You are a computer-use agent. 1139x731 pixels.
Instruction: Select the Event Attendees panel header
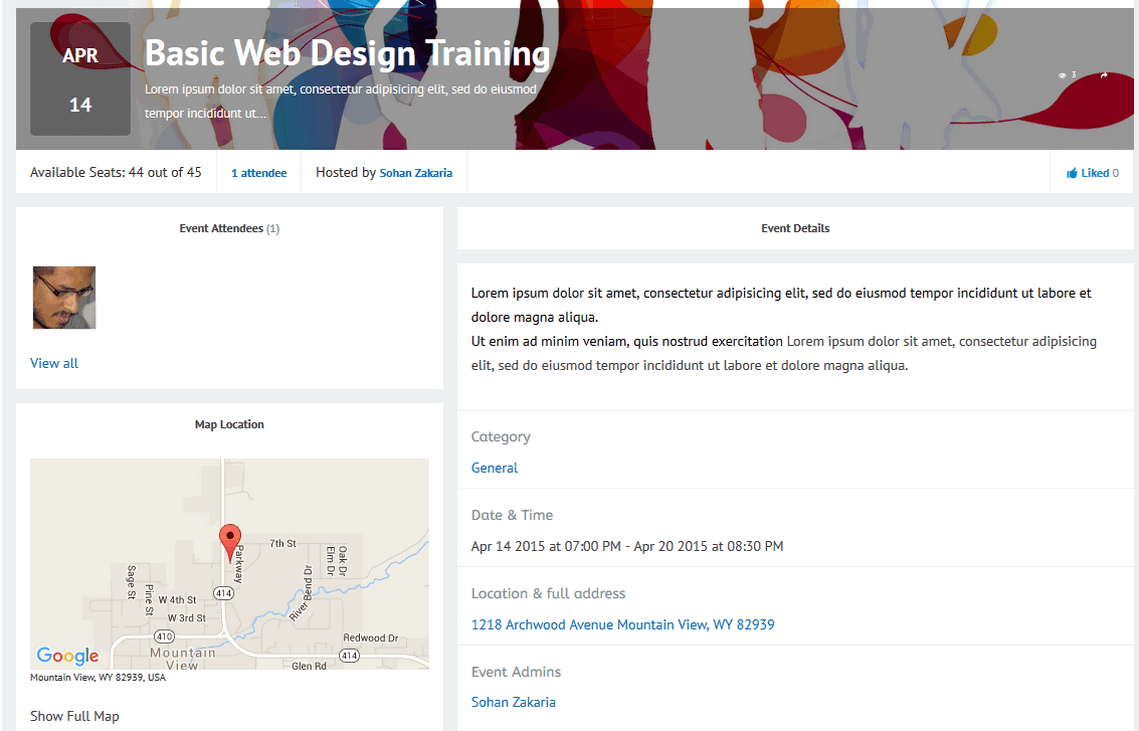pos(229,228)
